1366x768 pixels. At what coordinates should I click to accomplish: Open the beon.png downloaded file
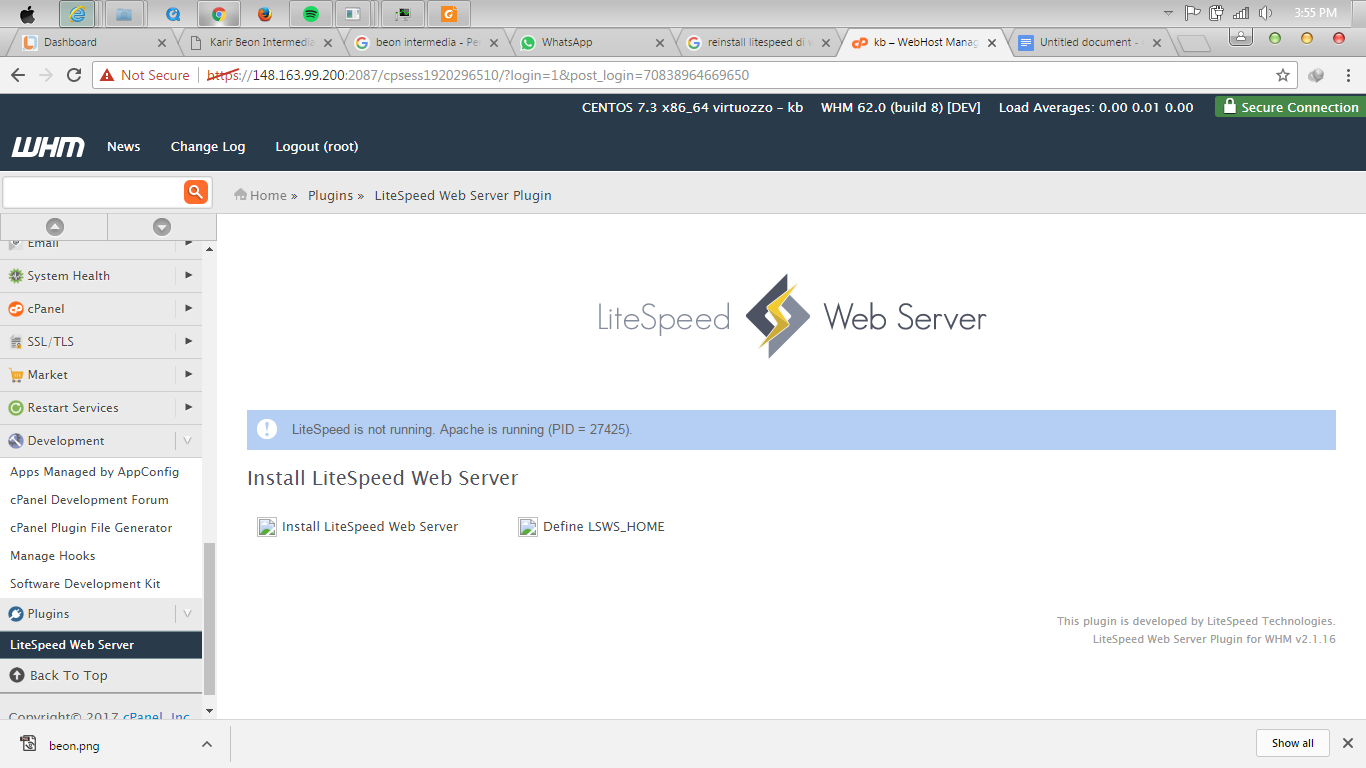pyautogui.click(x=74, y=745)
